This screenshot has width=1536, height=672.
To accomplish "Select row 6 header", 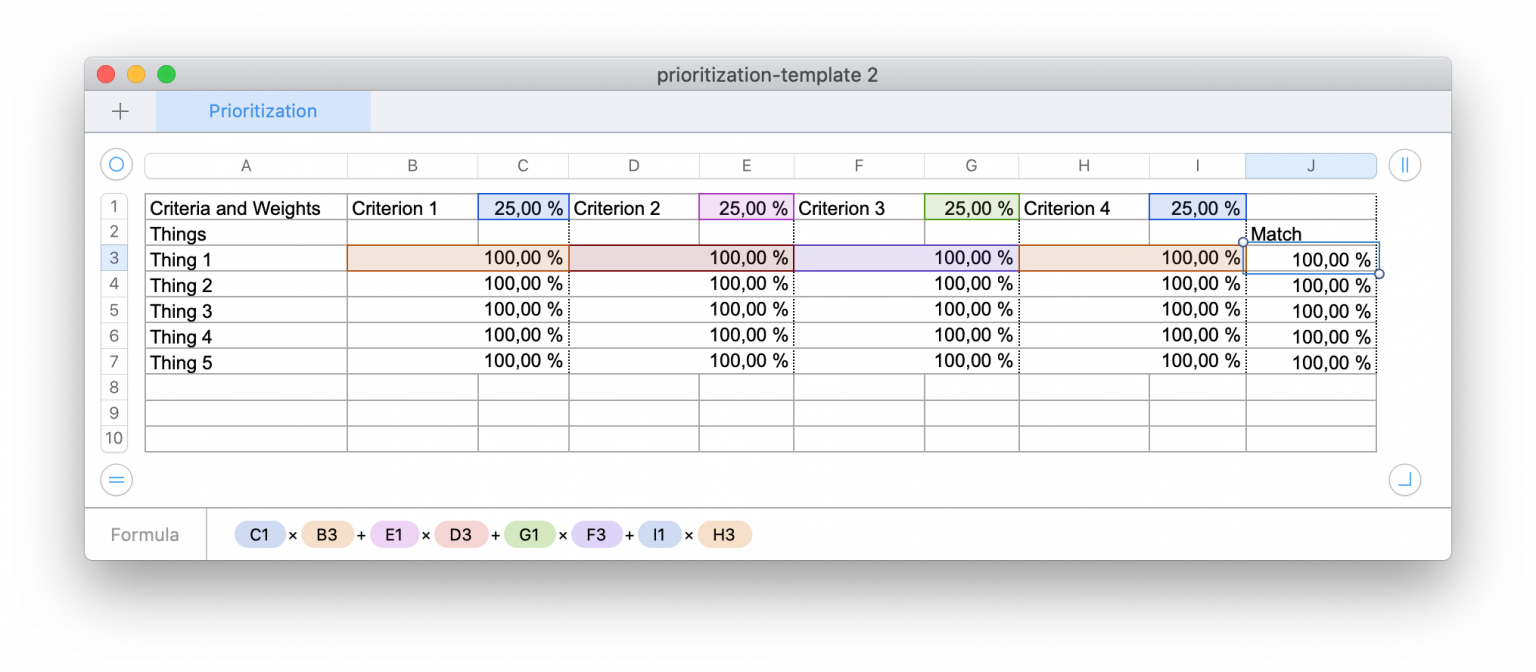I will pyautogui.click(x=114, y=336).
